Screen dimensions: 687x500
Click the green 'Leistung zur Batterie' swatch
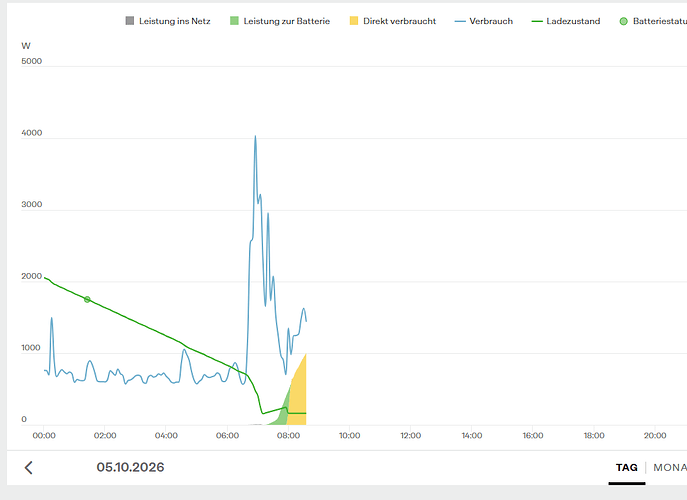click(x=234, y=21)
